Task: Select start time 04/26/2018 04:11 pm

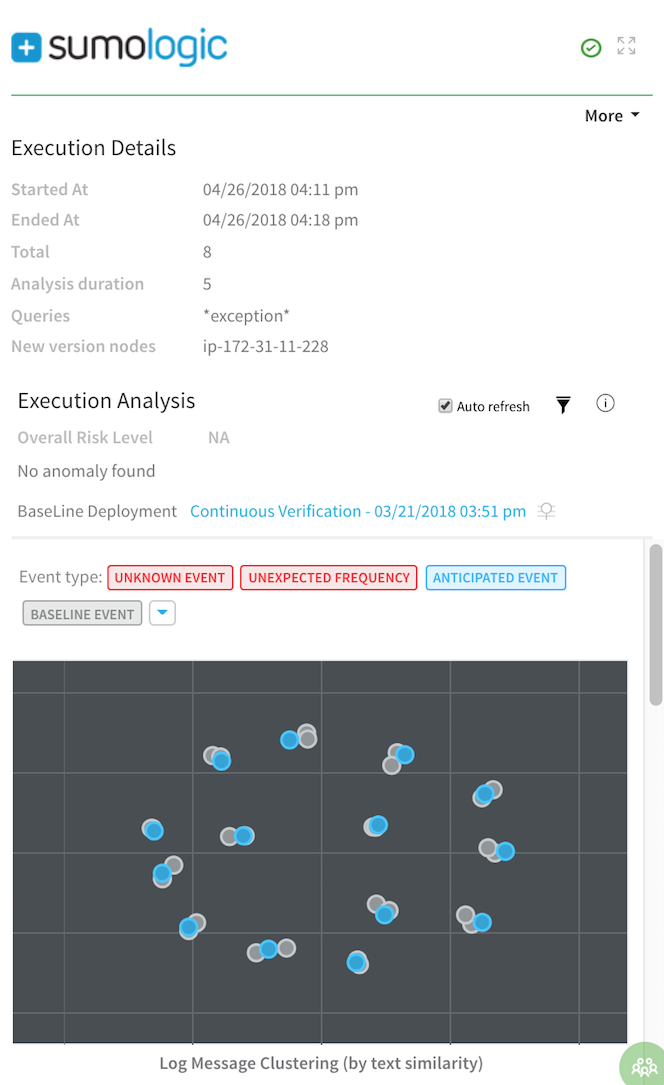Action: 280,190
